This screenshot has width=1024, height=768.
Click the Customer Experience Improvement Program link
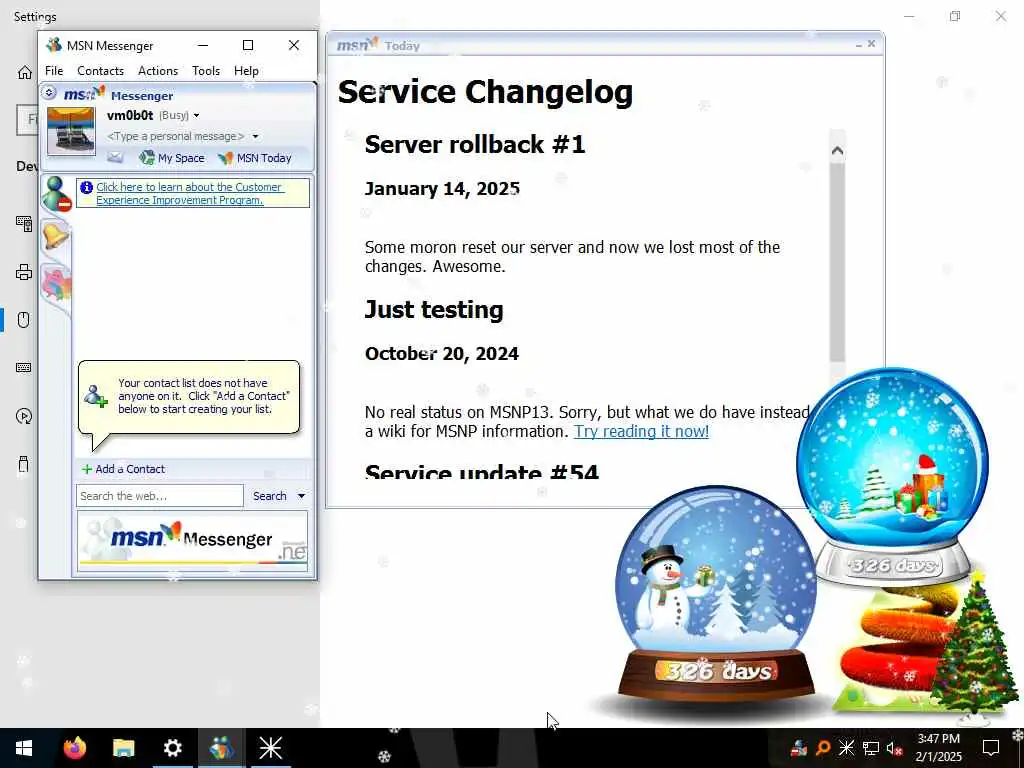tap(189, 193)
